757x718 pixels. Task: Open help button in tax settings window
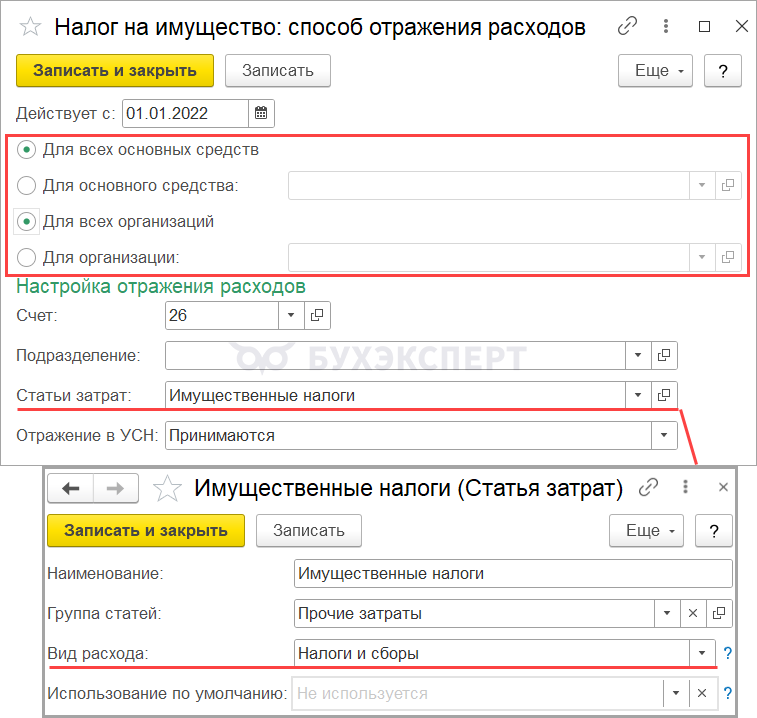(723, 71)
